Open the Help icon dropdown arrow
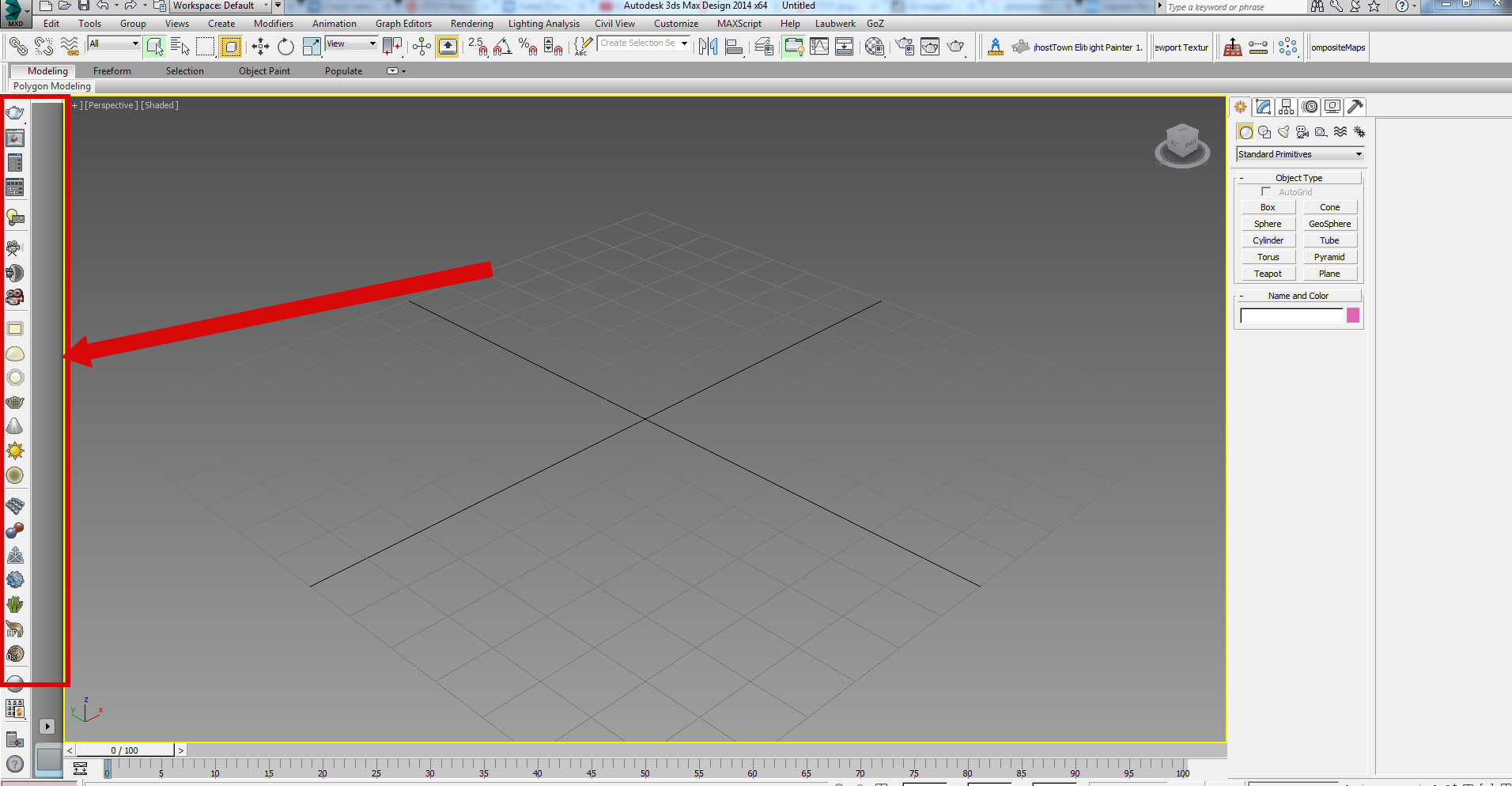The image size is (1512, 786). [x=1414, y=6]
